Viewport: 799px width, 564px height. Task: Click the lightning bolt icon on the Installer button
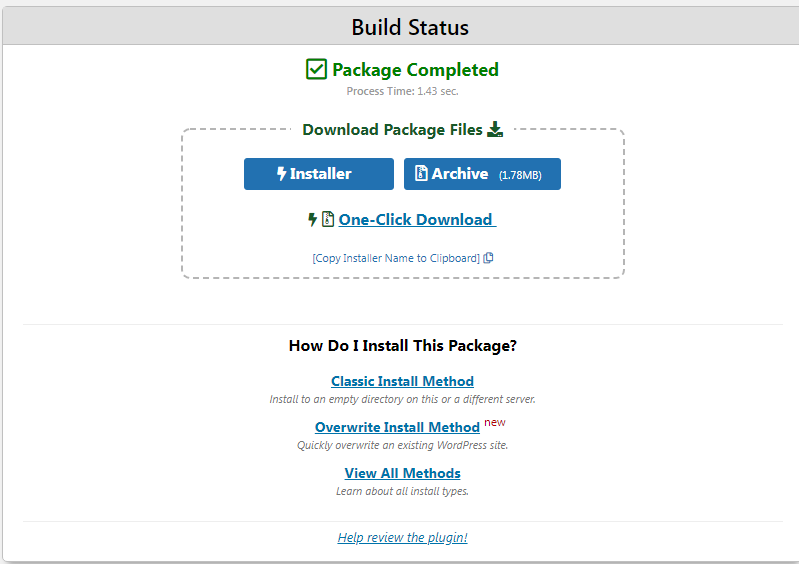click(281, 174)
